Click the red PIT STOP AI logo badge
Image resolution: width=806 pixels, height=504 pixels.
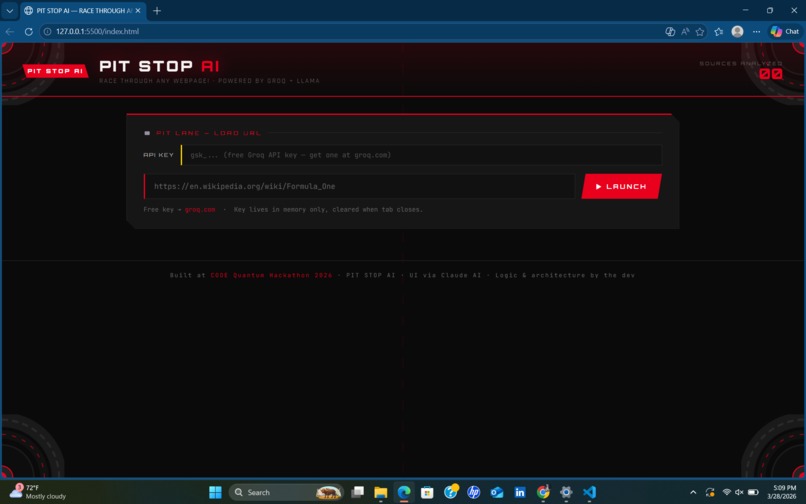(x=56, y=71)
